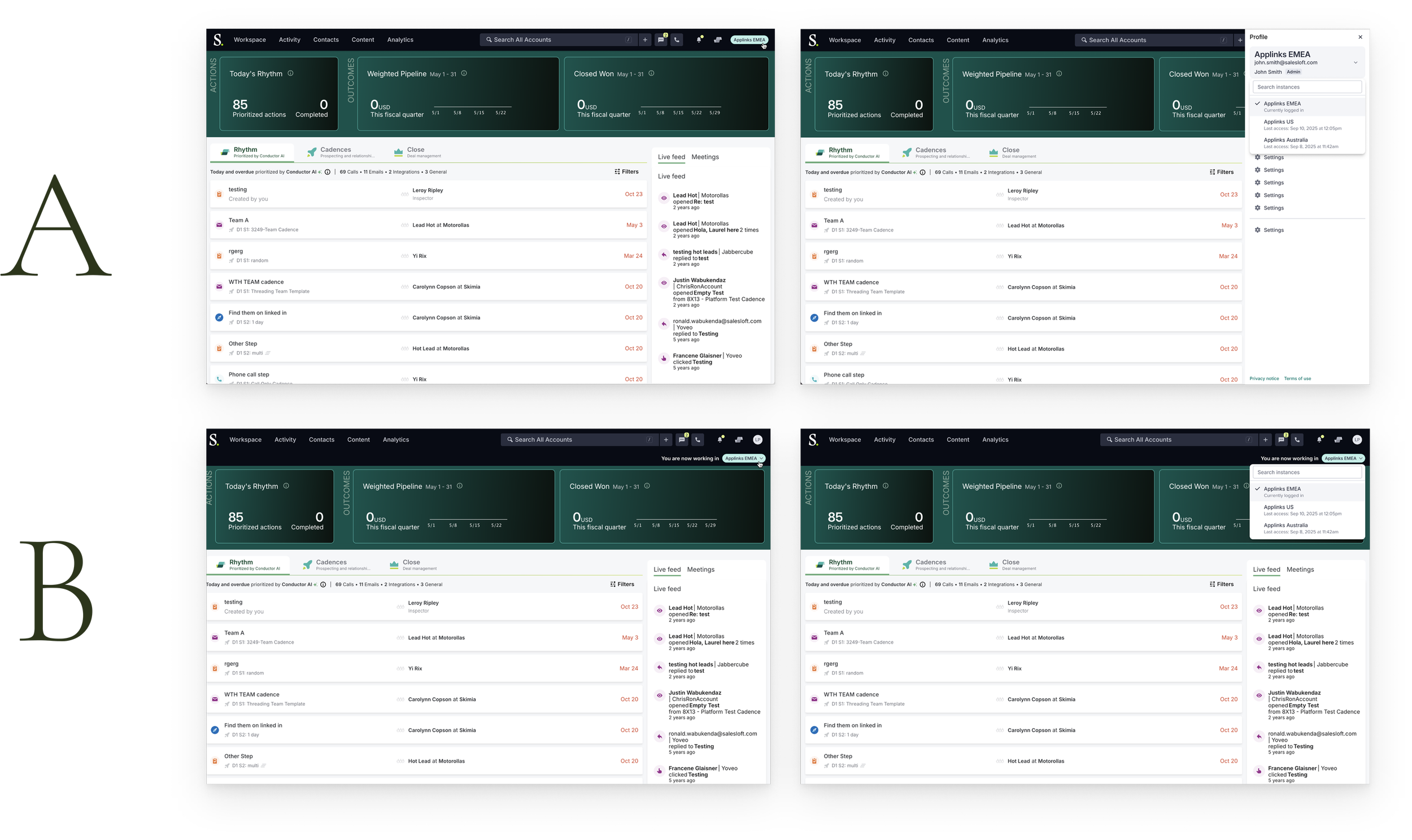
Task: Close the Profile panel with the X button
Action: (x=1360, y=37)
